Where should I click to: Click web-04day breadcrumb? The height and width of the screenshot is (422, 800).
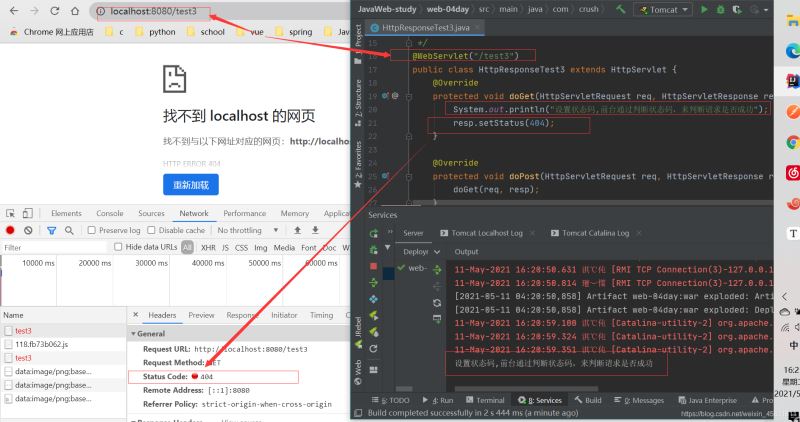[x=449, y=9]
